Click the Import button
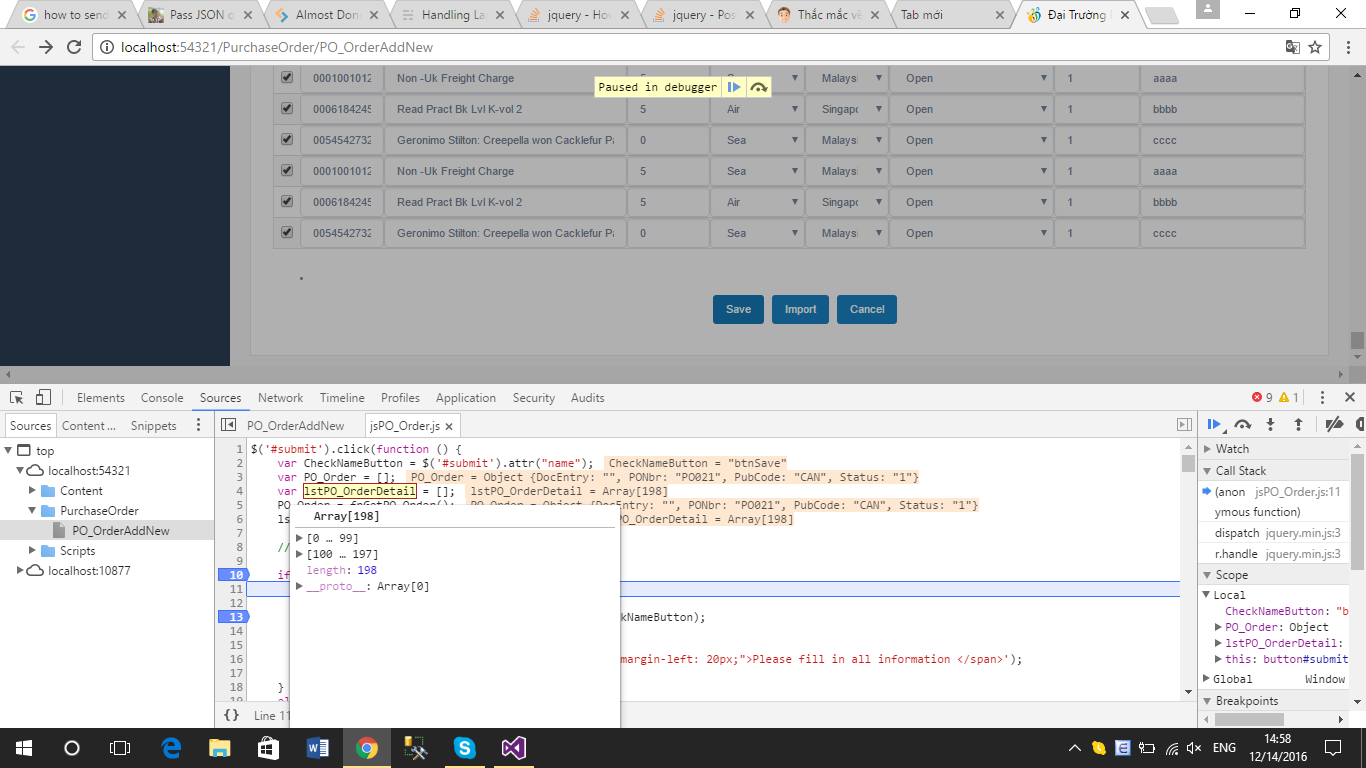This screenshot has width=1366, height=768. [x=800, y=309]
